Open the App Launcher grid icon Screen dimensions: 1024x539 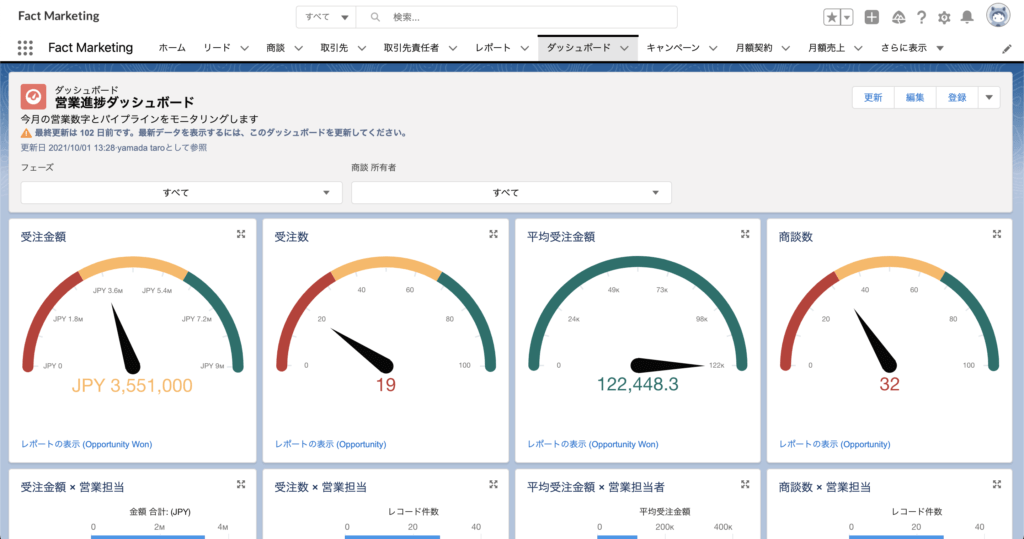[x=25, y=48]
